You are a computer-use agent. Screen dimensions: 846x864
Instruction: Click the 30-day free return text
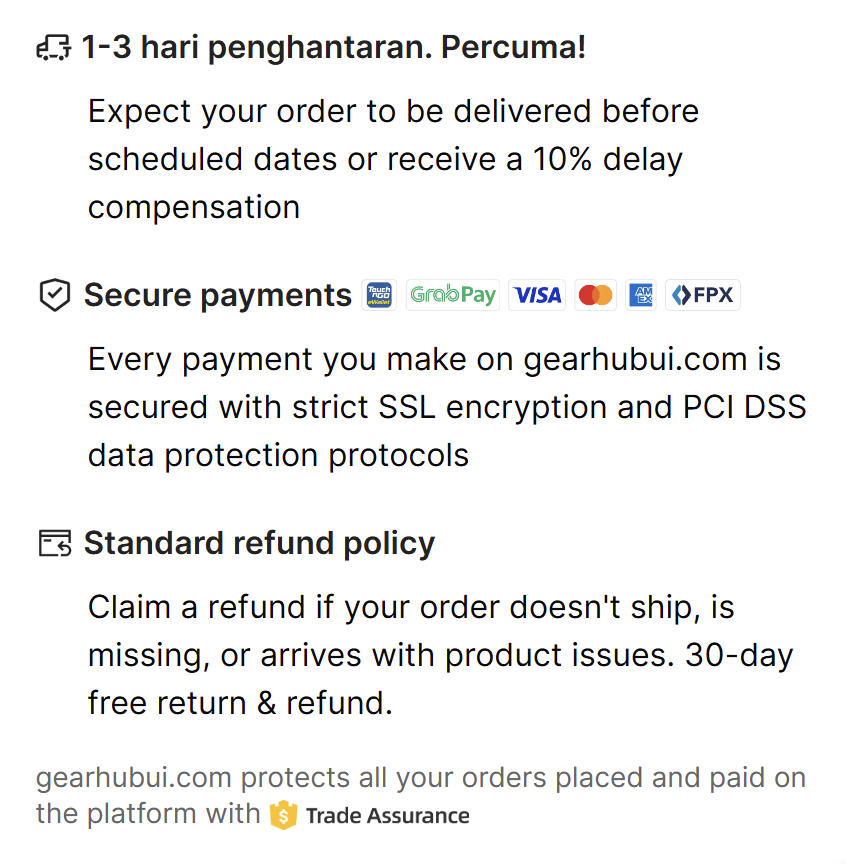pyautogui.click(x=240, y=703)
